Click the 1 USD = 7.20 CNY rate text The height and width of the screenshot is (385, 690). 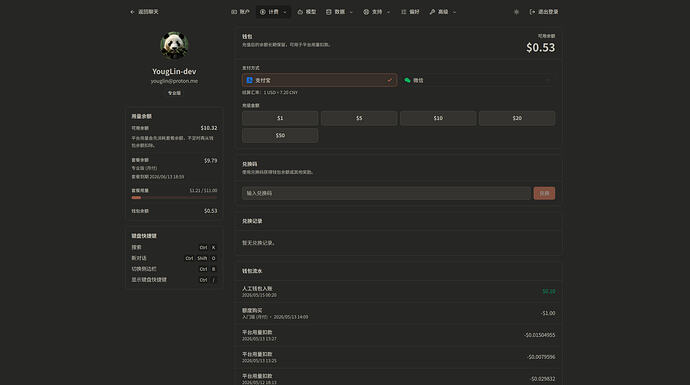(x=281, y=92)
